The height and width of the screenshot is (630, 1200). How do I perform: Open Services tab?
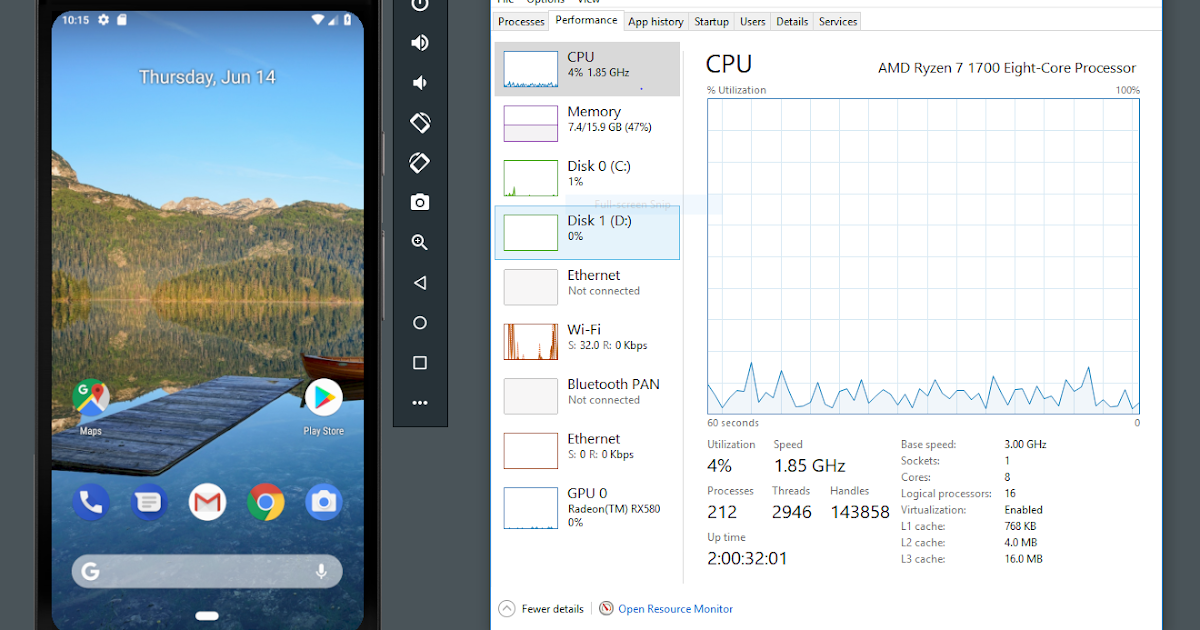tap(838, 21)
